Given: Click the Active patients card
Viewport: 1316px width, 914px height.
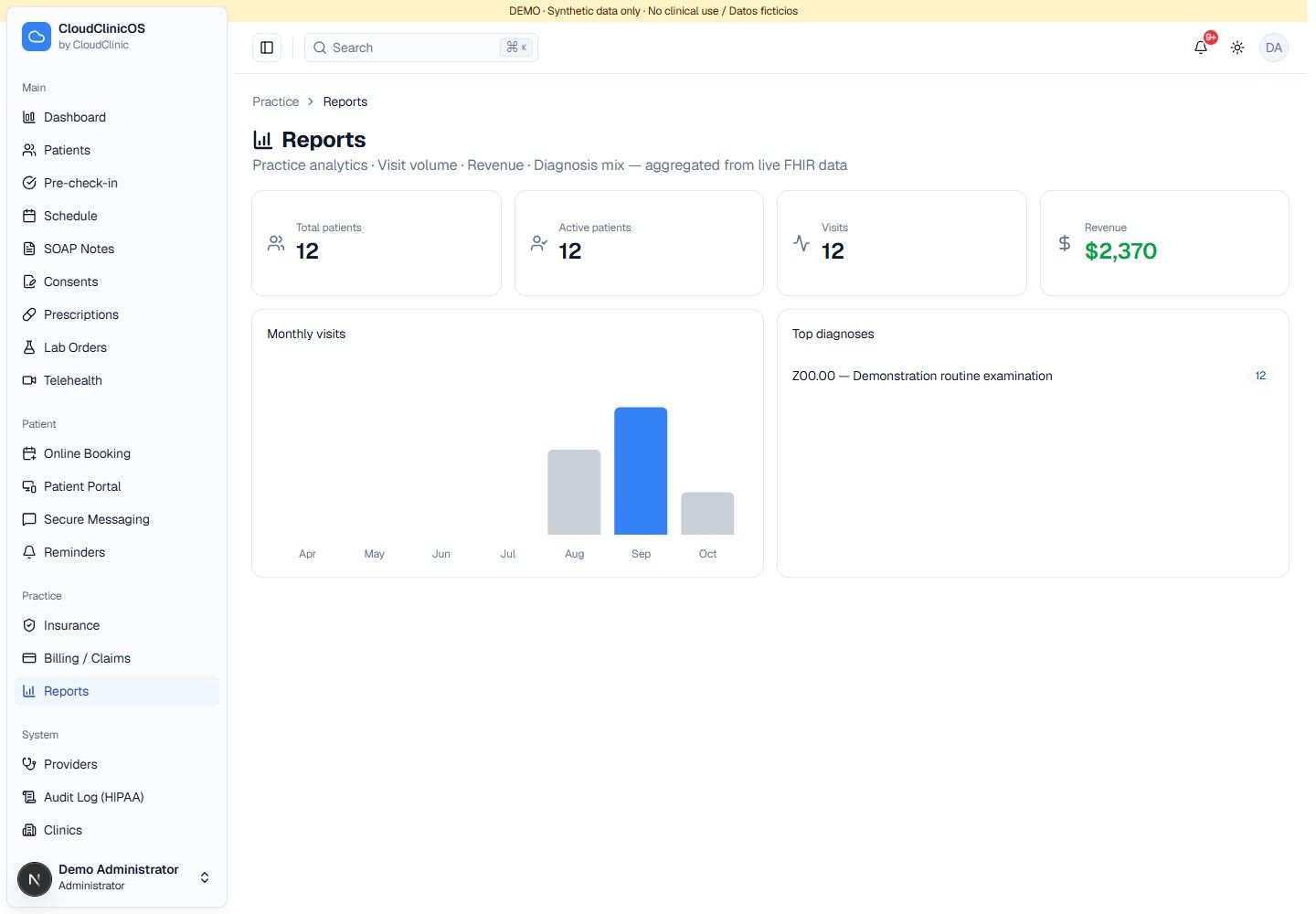Looking at the screenshot, I should click(x=639, y=243).
